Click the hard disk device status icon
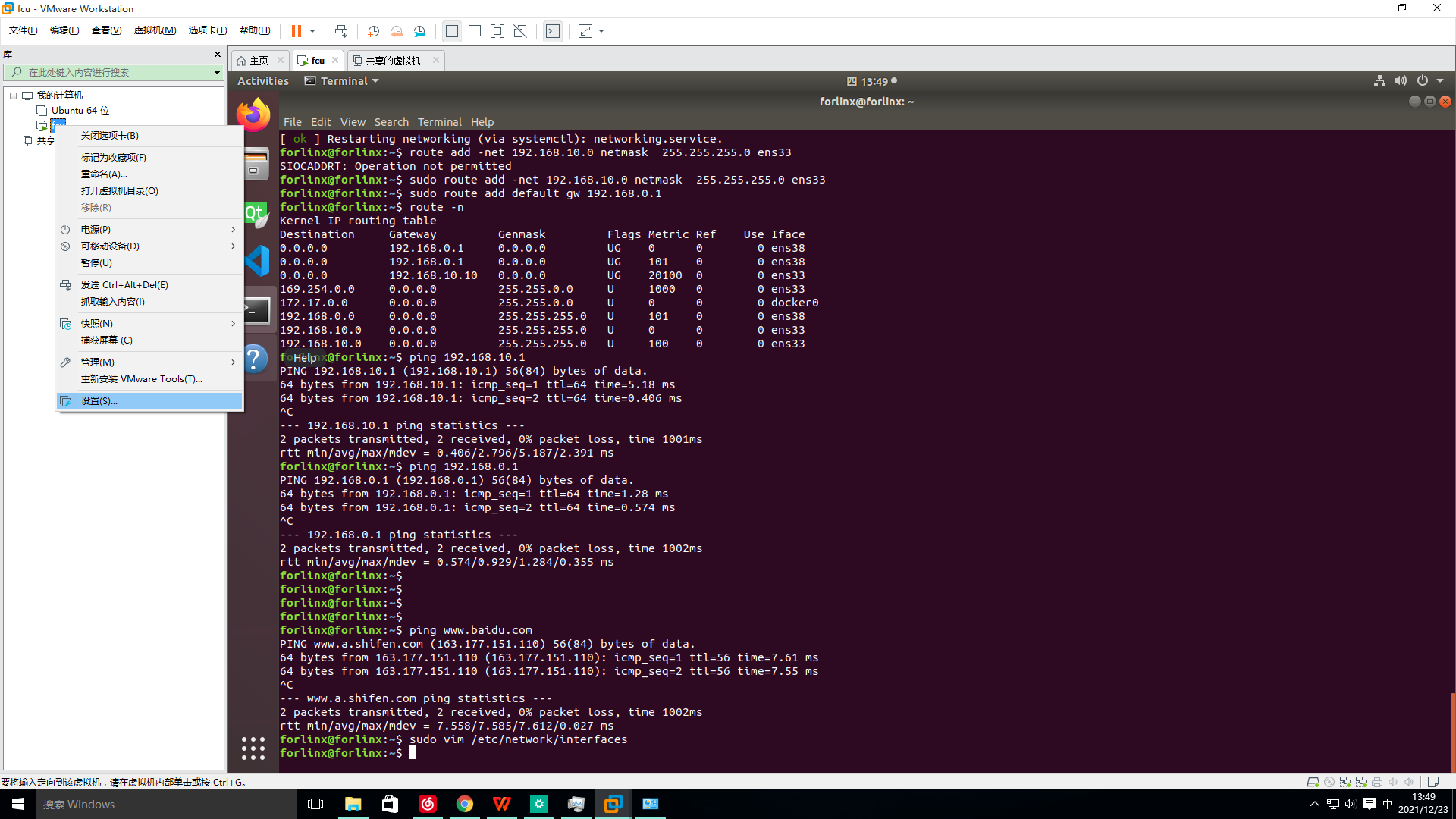1456x819 pixels. coord(1313,782)
